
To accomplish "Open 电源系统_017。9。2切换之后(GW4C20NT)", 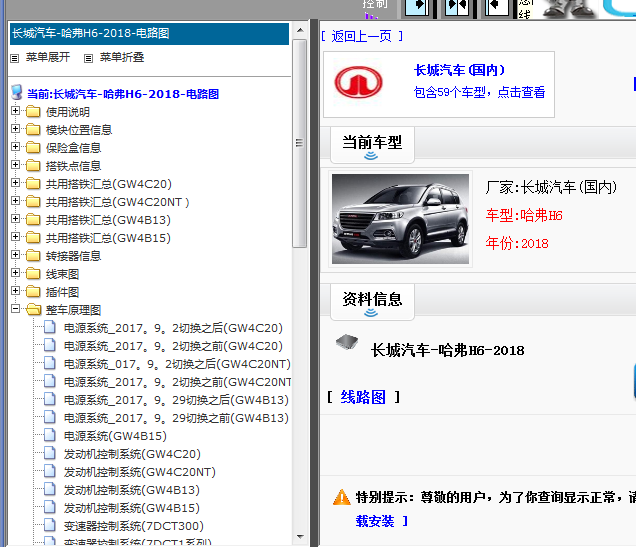I will (177, 364).
